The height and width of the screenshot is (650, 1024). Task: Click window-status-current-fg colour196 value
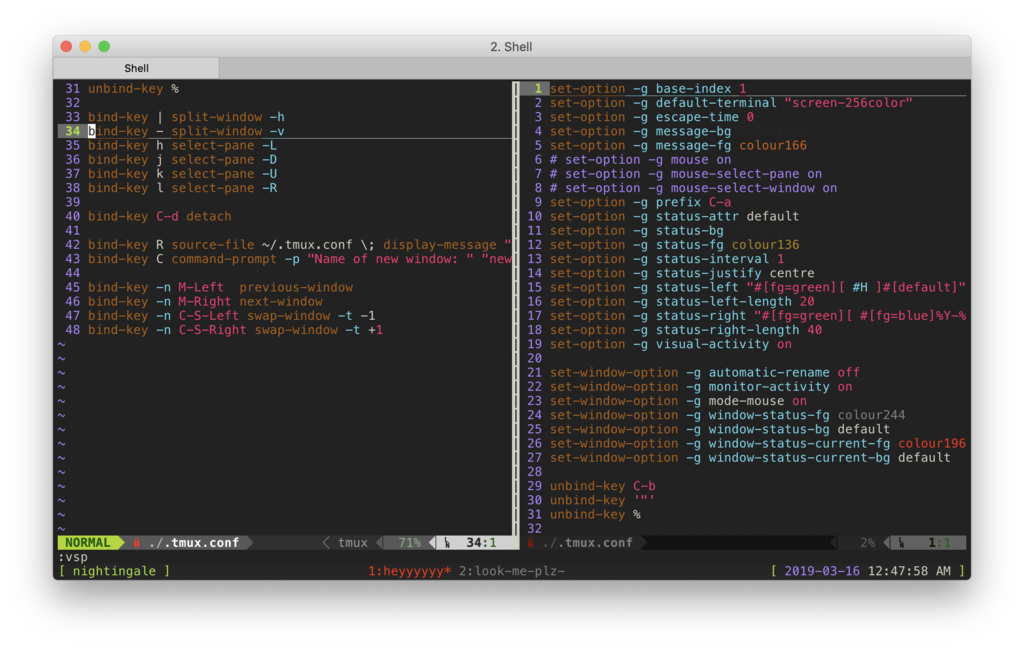pos(932,444)
